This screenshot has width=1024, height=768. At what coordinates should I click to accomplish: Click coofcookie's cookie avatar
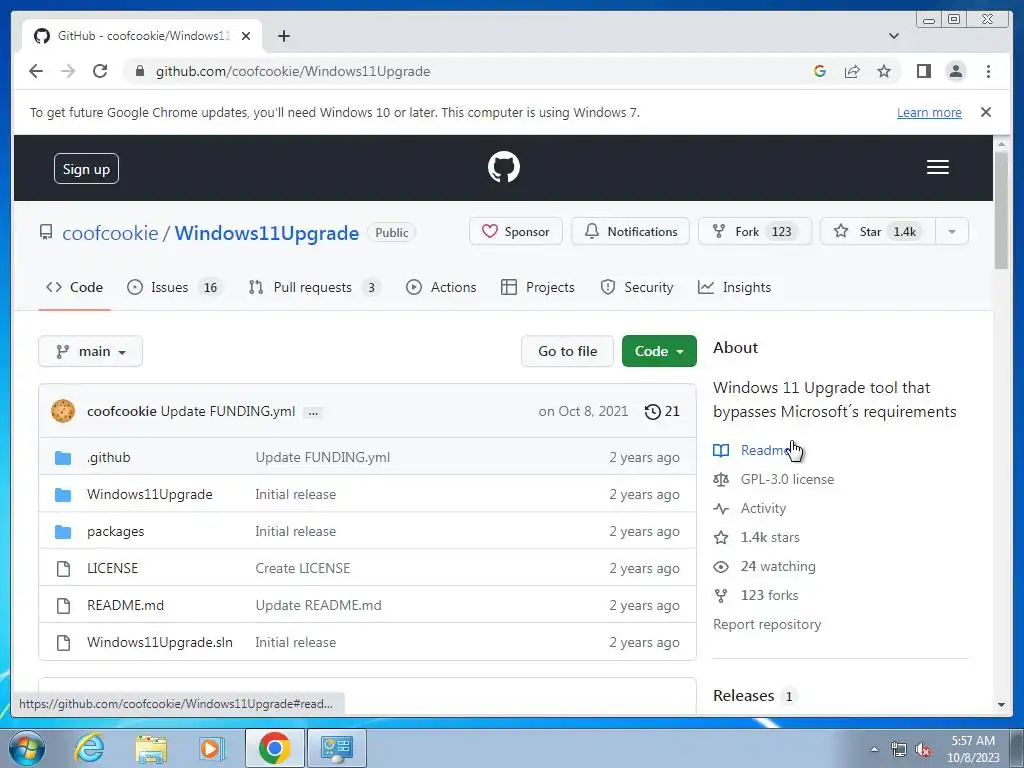(x=63, y=411)
